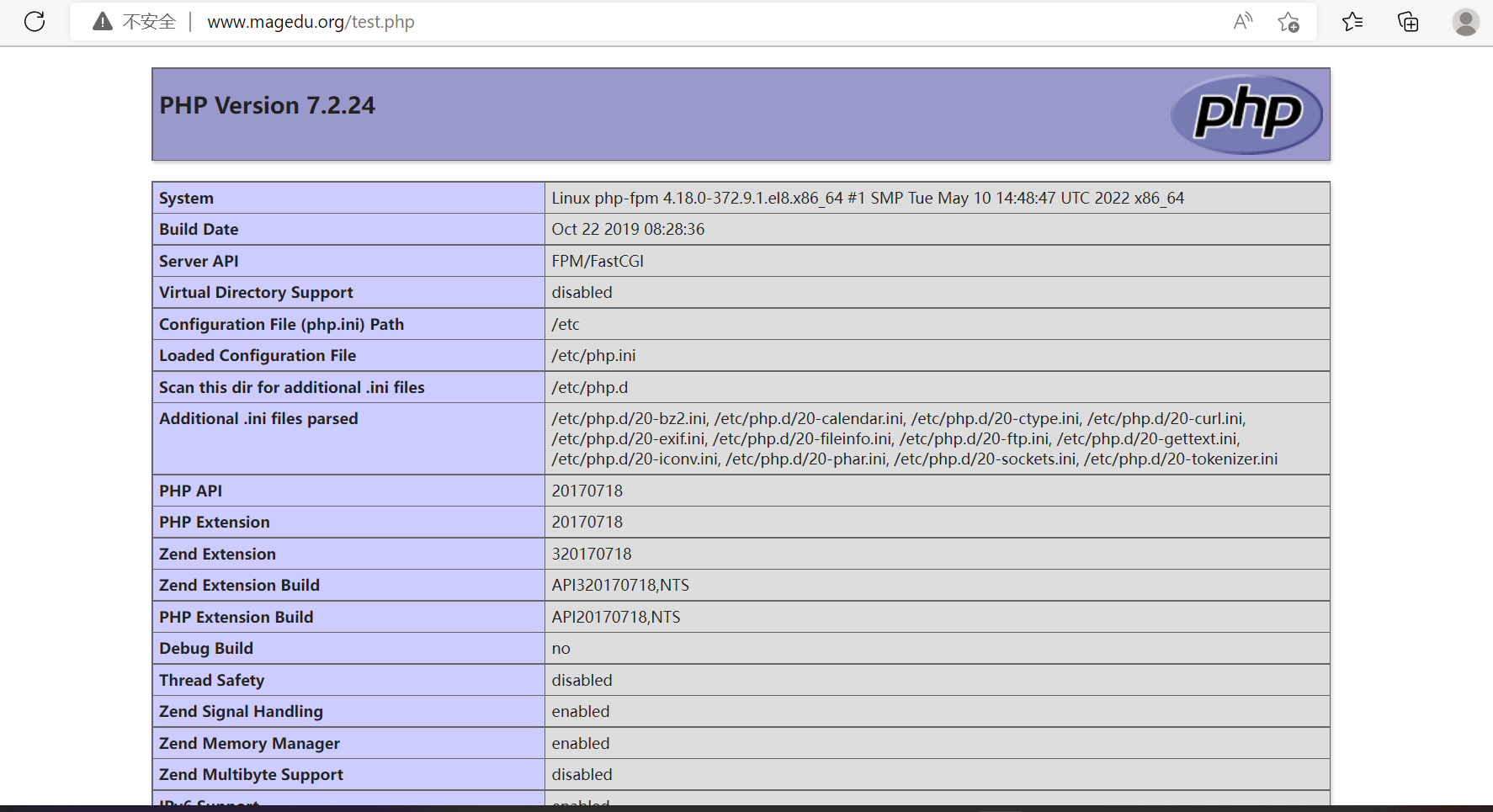Click the 'Zend Memory Manager' label
The height and width of the screenshot is (812, 1493).
250,743
